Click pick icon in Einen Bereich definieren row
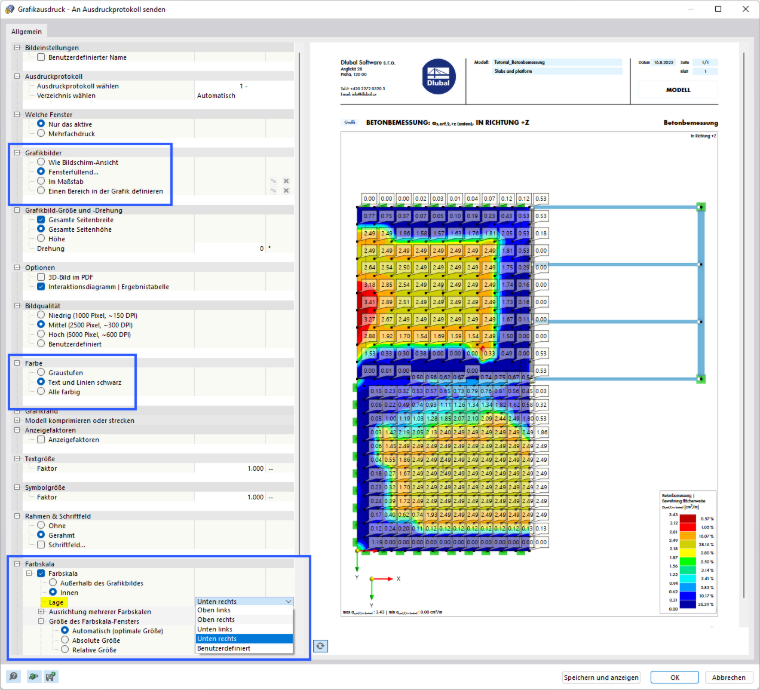This screenshot has width=760, height=690. [273, 191]
